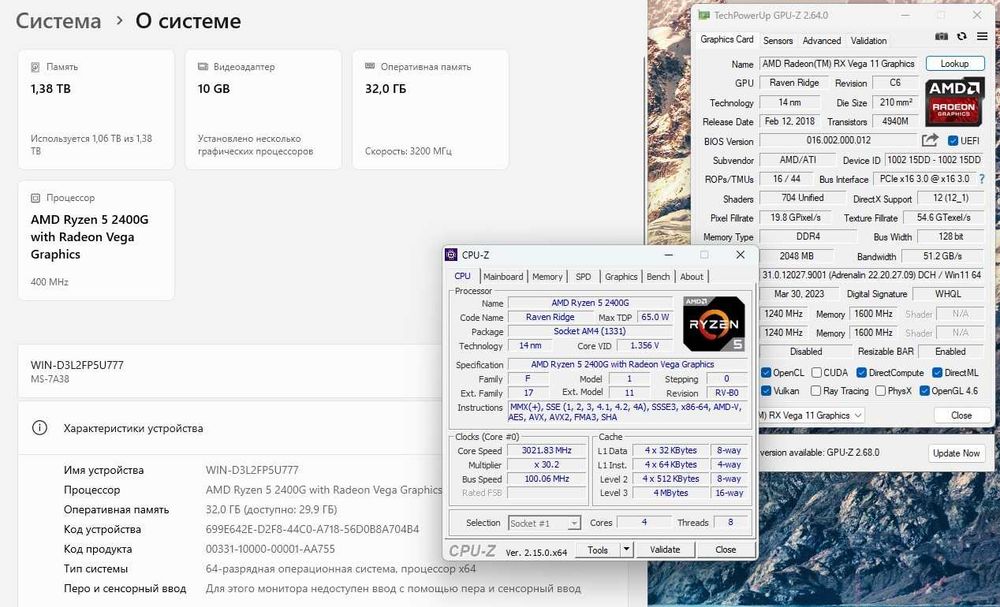Viewport: 1000px width, 607px height.
Task: Open Процессор AMD Ryzen 5 2400G card
Action: point(96,240)
